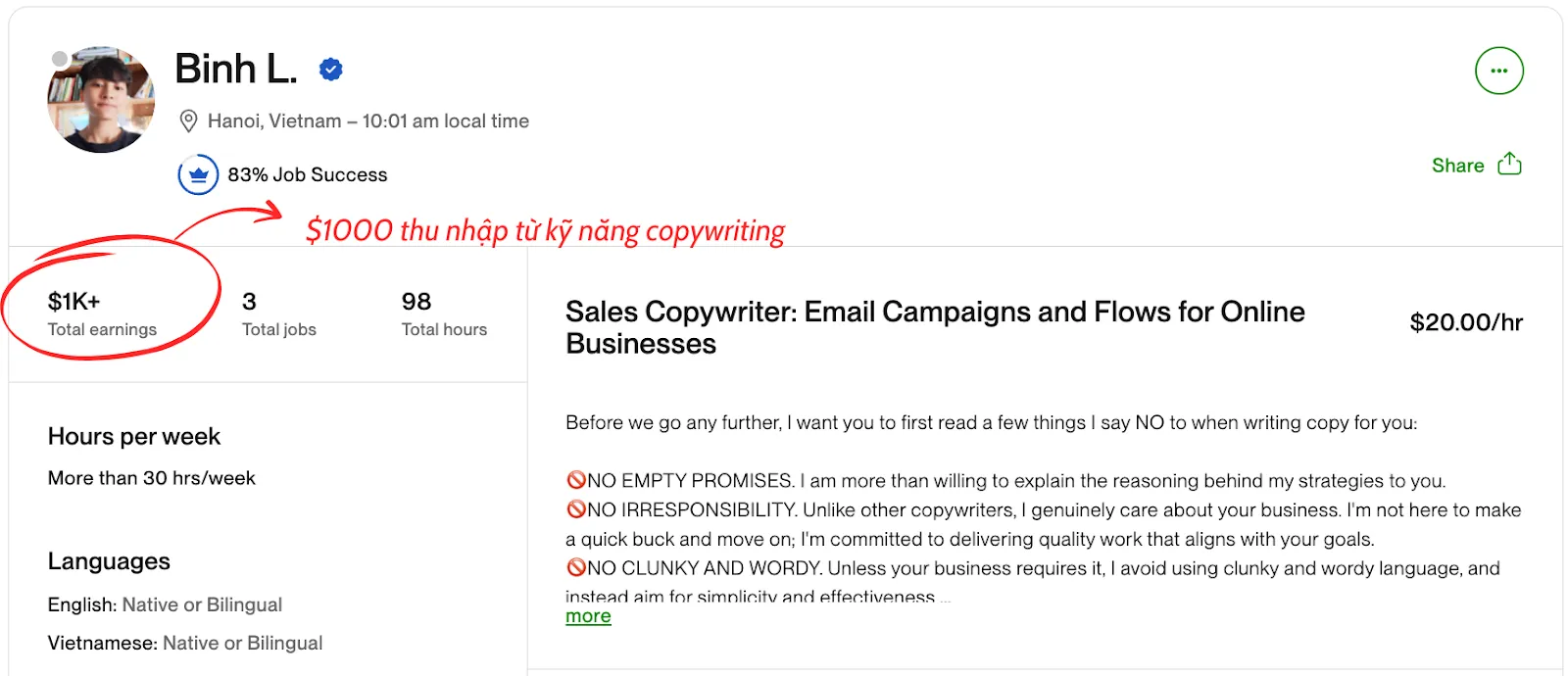Click the Binh L. profile name
1568x676 pixels.
pos(236,70)
